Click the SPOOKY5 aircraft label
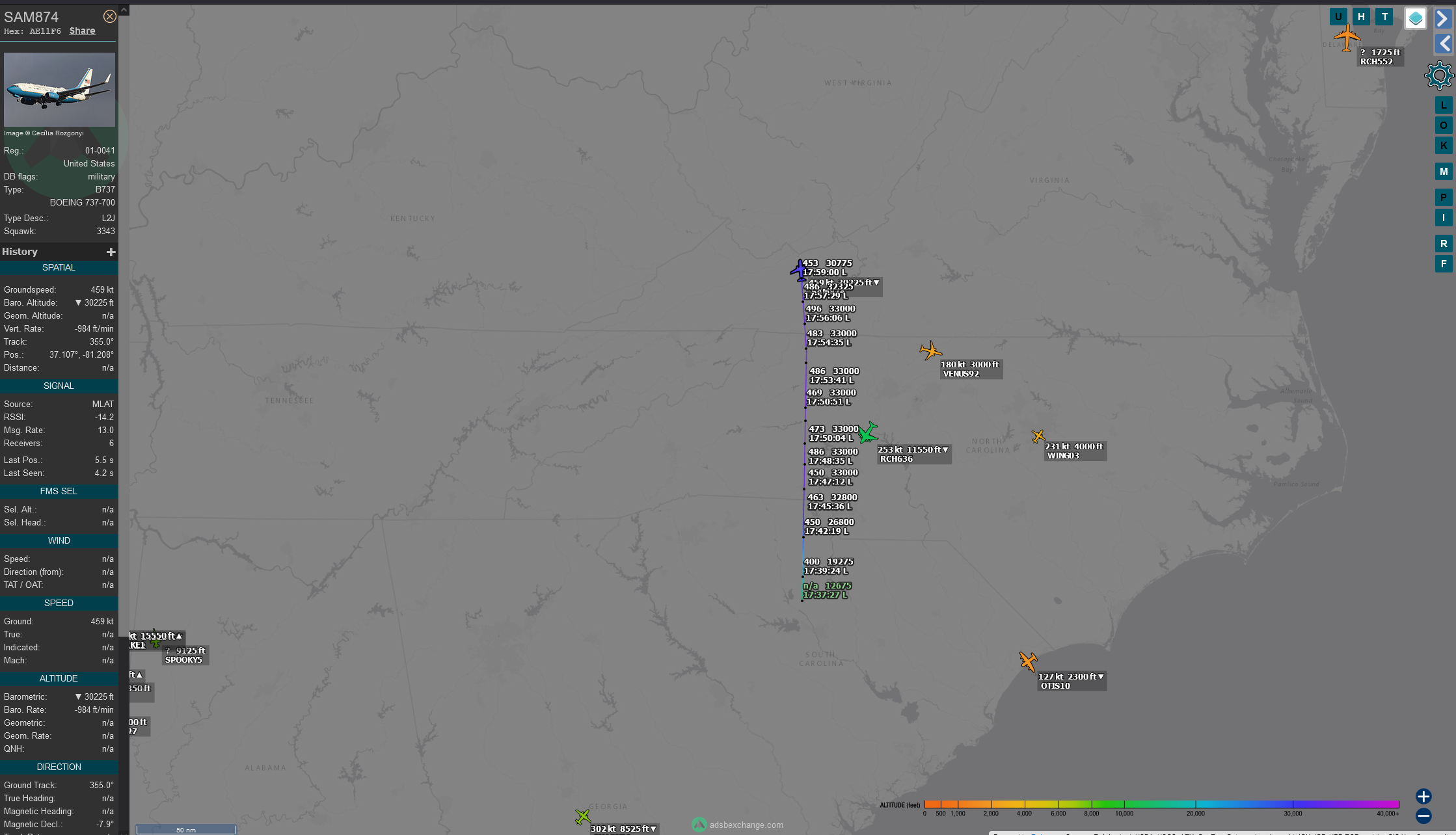The width and height of the screenshot is (1456, 835). [x=185, y=656]
